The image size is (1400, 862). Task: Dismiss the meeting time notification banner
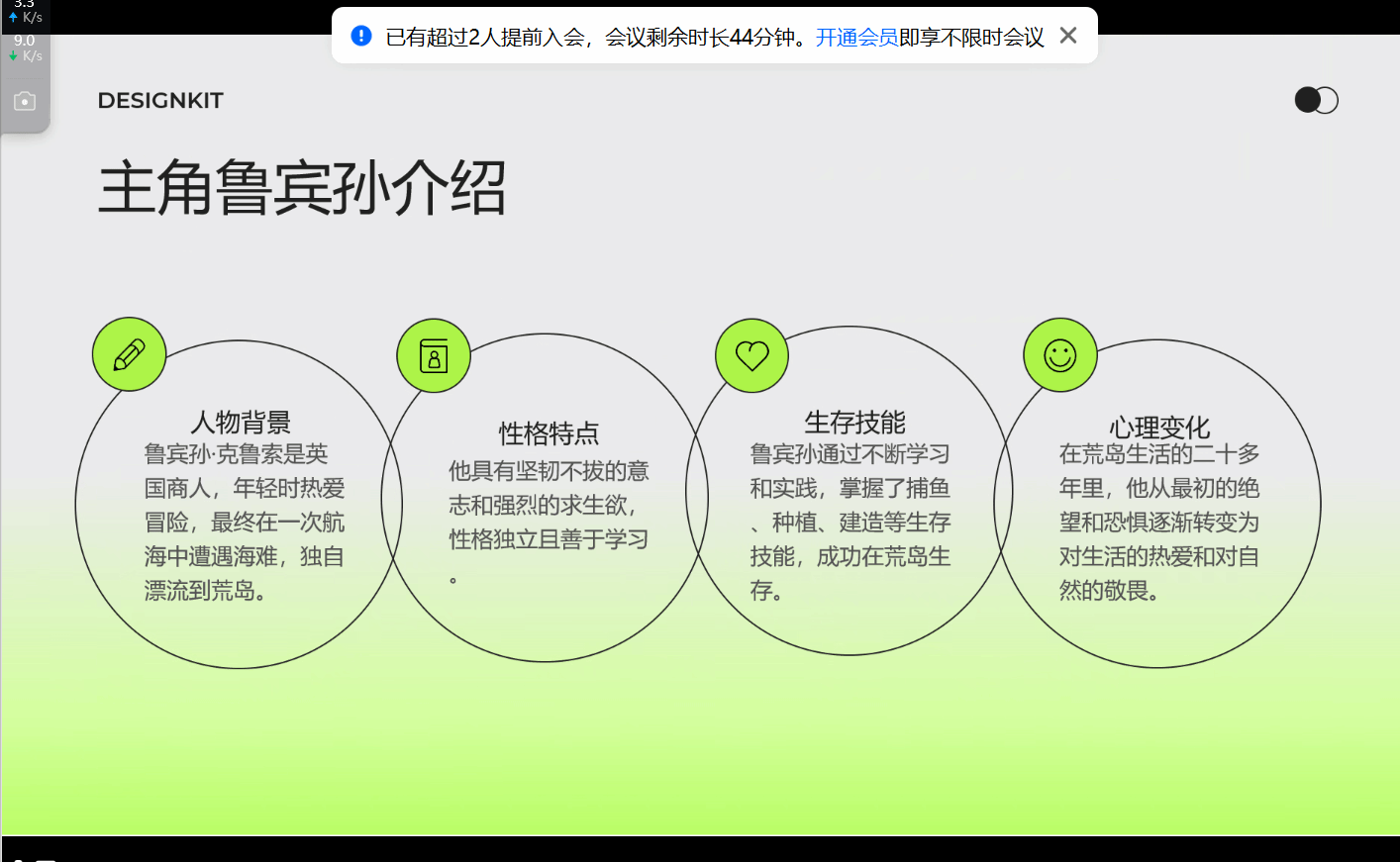click(x=1067, y=36)
